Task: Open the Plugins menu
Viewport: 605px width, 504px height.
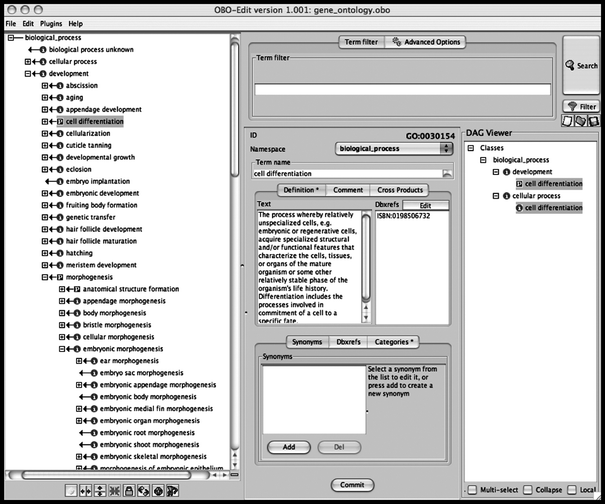Action: (51, 24)
